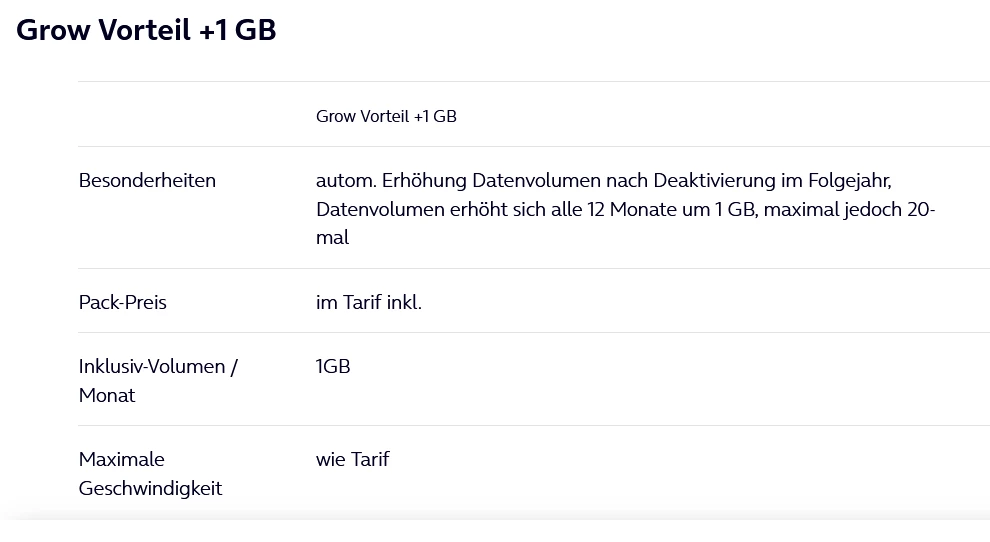Click the word 'autom.' in the description
The height and width of the screenshot is (542, 990).
point(343,181)
